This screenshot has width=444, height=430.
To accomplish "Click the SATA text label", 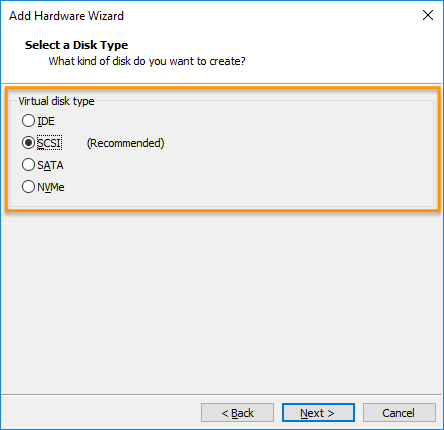I will [x=50, y=165].
